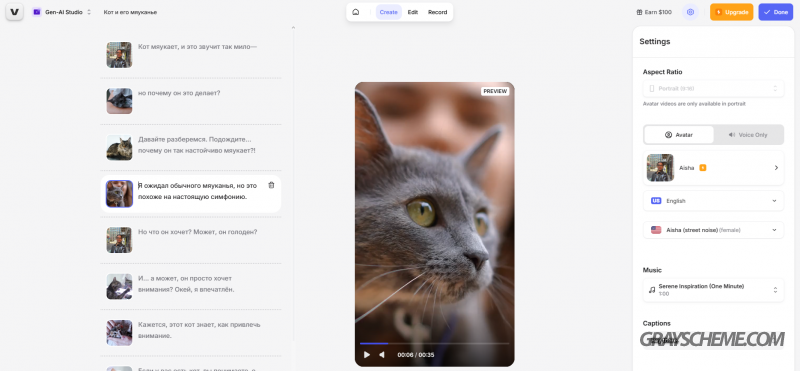
Task: Open Aisha avatar selection chevron
Action: coord(776,167)
